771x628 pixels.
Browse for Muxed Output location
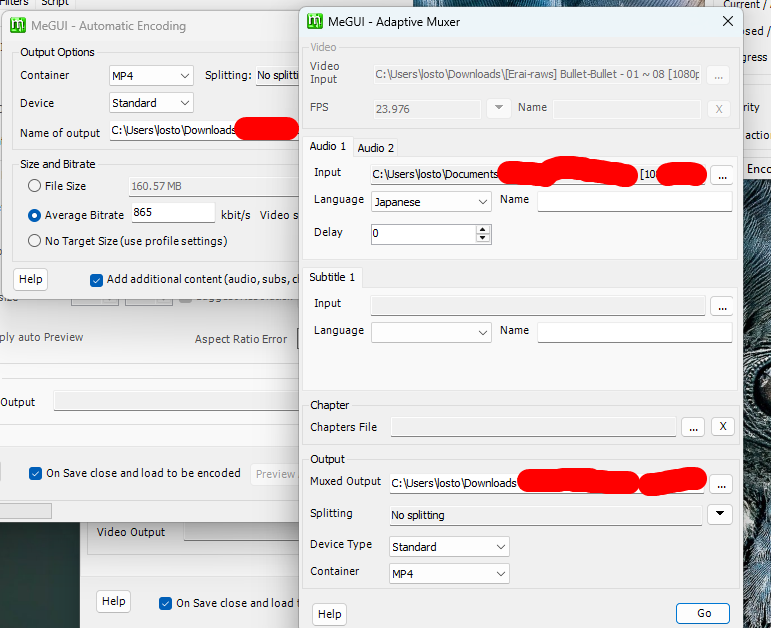(x=721, y=484)
